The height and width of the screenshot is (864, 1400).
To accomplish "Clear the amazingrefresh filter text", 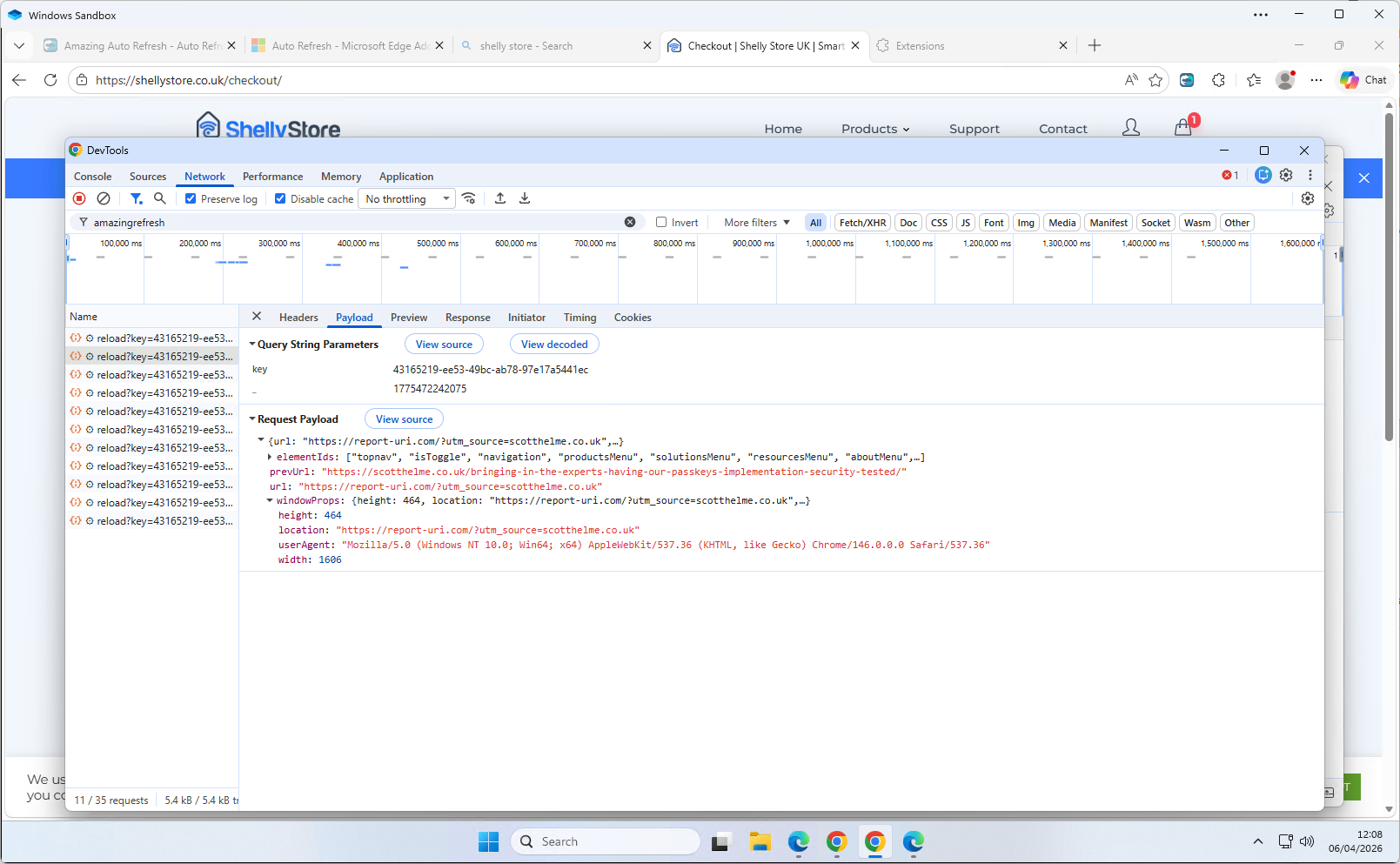I will point(630,222).
